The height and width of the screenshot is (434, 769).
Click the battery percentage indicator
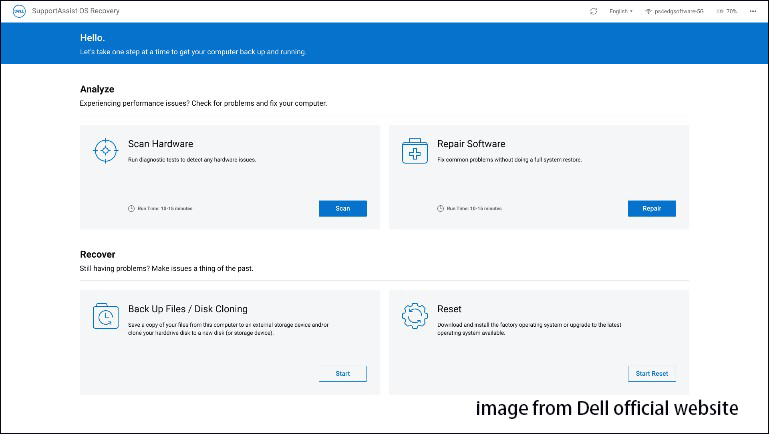pyautogui.click(x=727, y=11)
